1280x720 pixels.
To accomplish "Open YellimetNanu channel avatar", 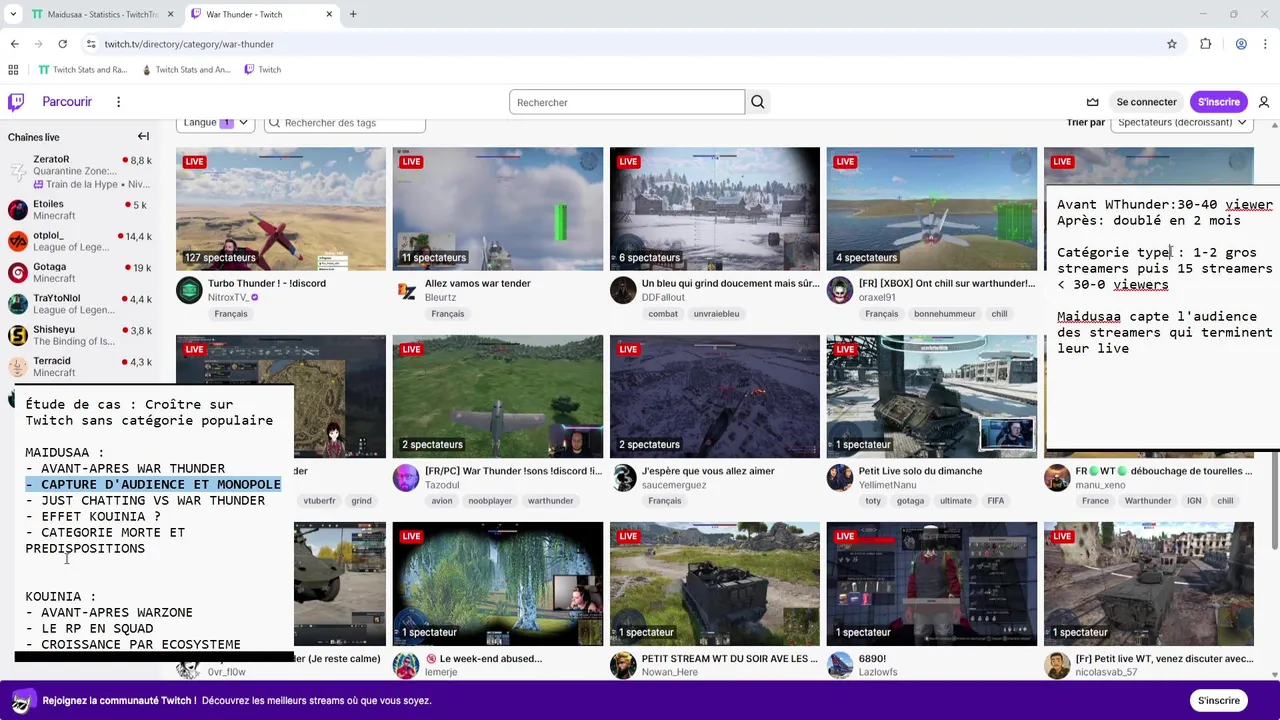I will pyautogui.click(x=840, y=478).
